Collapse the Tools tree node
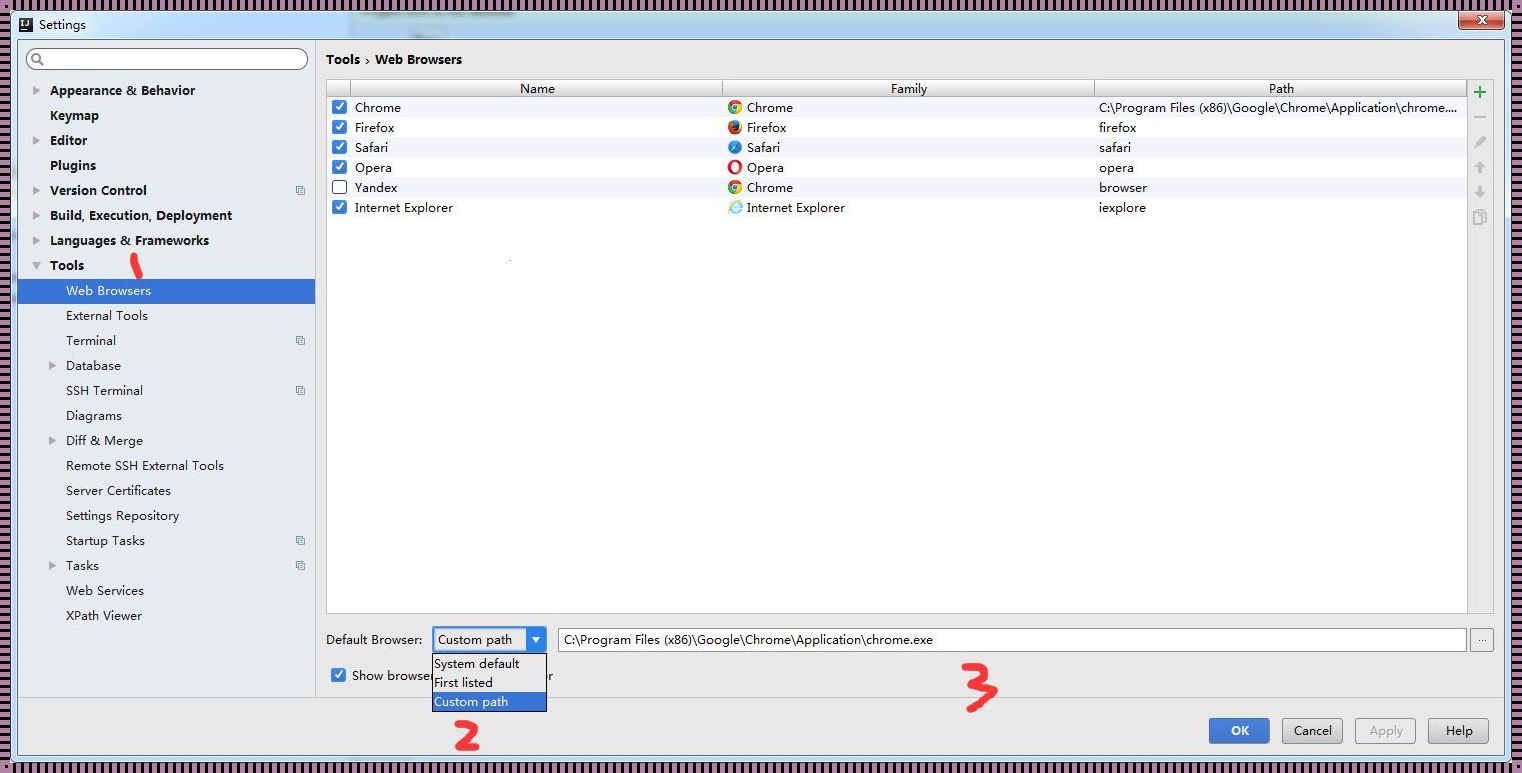 coord(37,265)
